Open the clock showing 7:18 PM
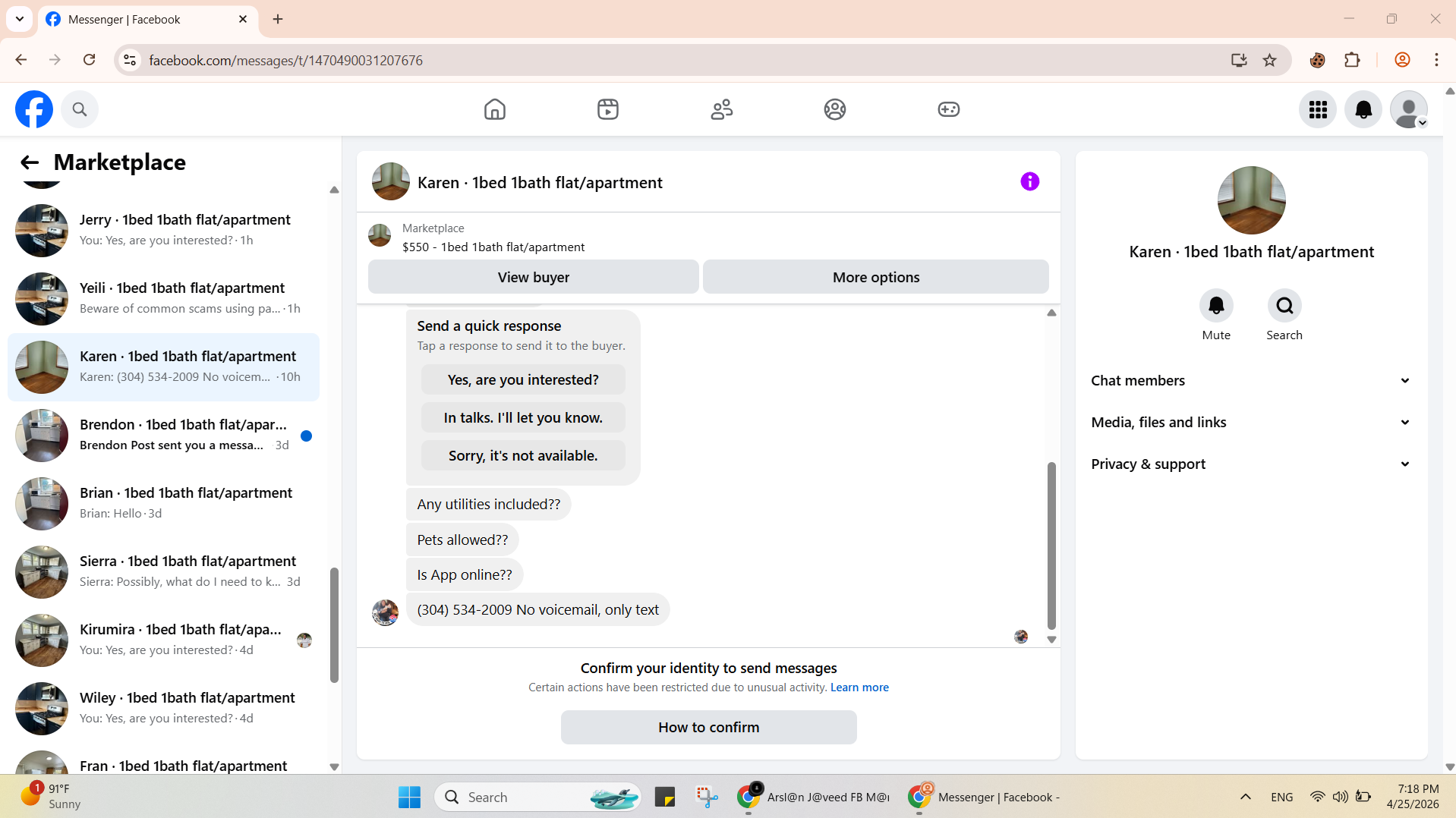Image resolution: width=1456 pixels, height=818 pixels. coord(1413,797)
